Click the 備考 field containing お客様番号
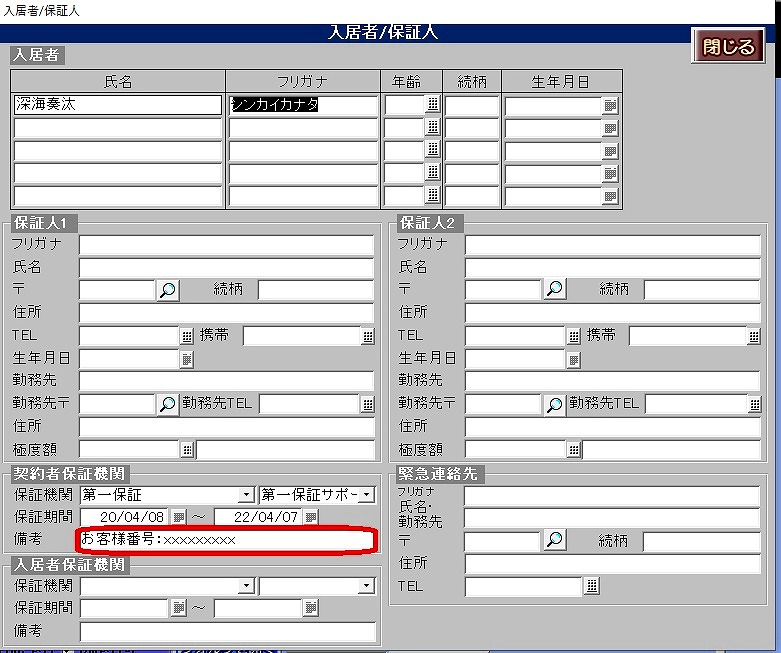 [x=227, y=540]
